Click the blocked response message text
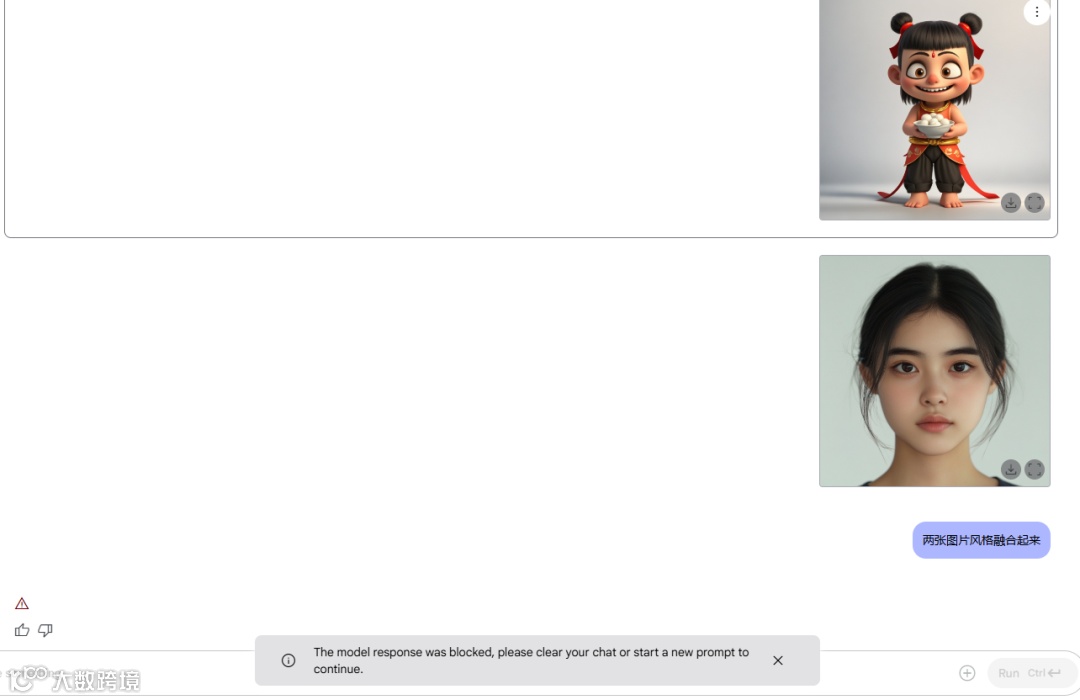Screen dimensions: 1080x700 pyautogui.click(x=531, y=661)
